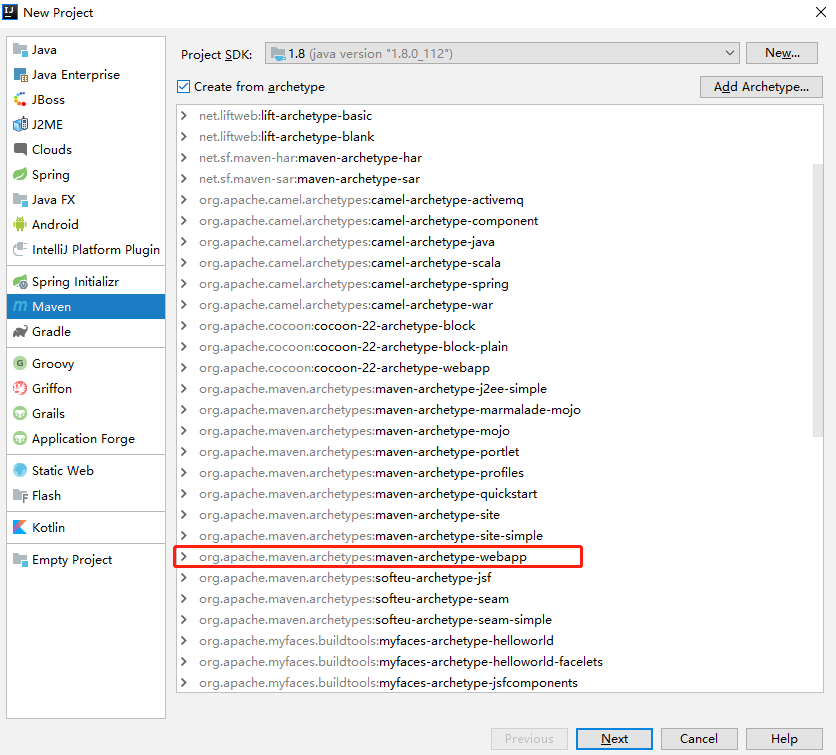This screenshot has height=755, width=836.
Task: Click the Spring leaf icon
Action: click(x=20, y=174)
